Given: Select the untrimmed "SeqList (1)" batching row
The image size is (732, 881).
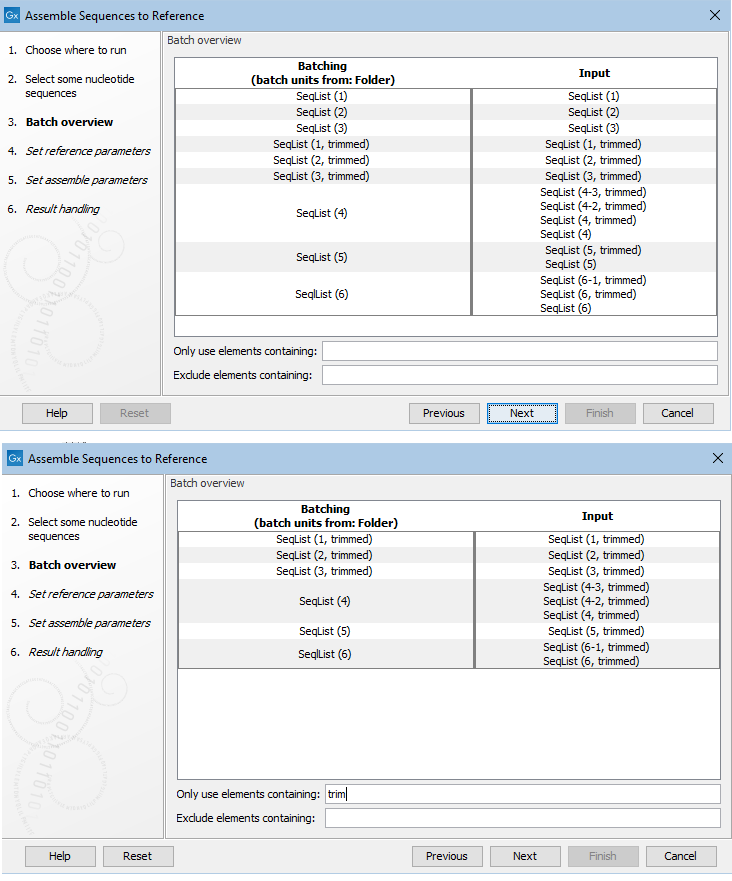Looking at the screenshot, I should coord(322,96).
